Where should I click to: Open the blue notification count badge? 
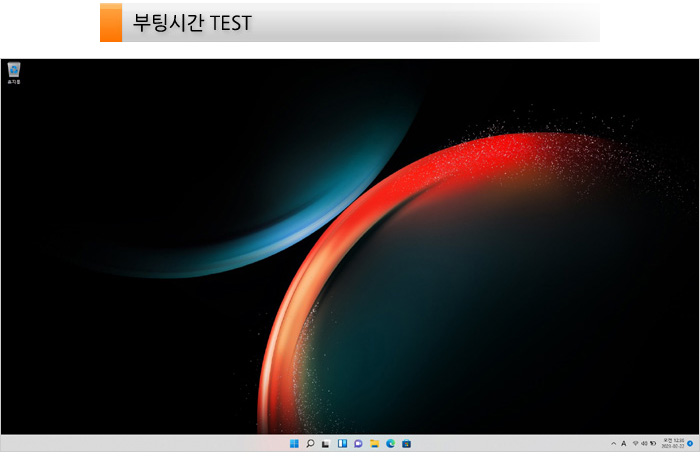point(690,443)
